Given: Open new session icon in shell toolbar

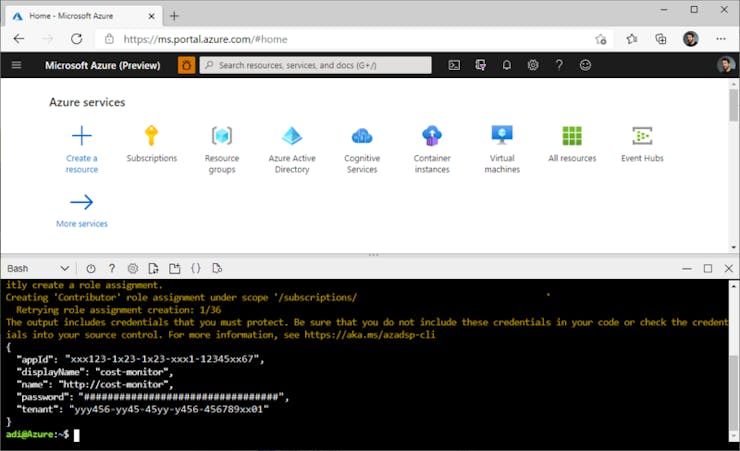Looking at the screenshot, I should click(x=175, y=268).
